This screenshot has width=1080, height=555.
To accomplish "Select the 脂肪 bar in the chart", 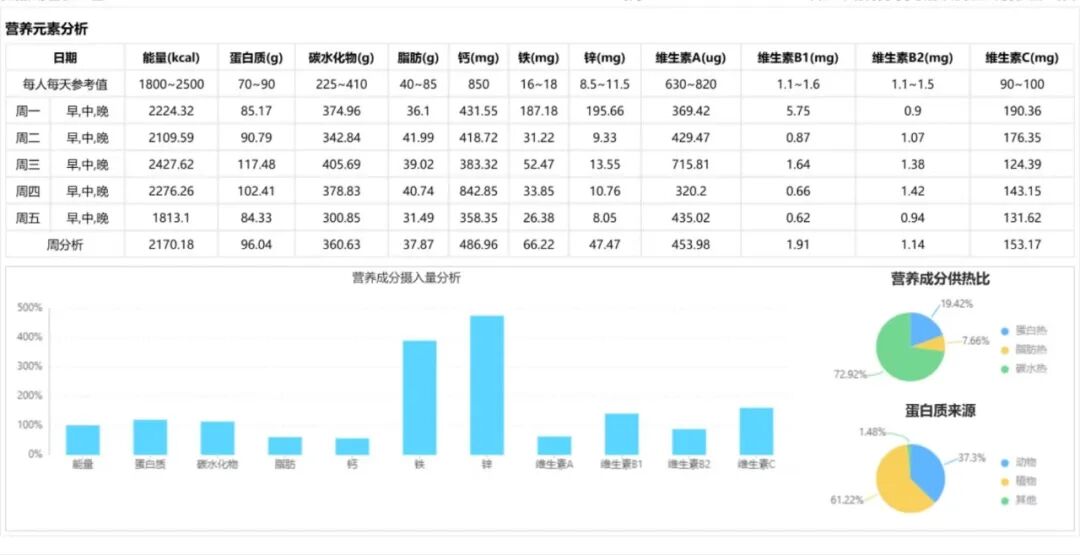I will point(285,446).
